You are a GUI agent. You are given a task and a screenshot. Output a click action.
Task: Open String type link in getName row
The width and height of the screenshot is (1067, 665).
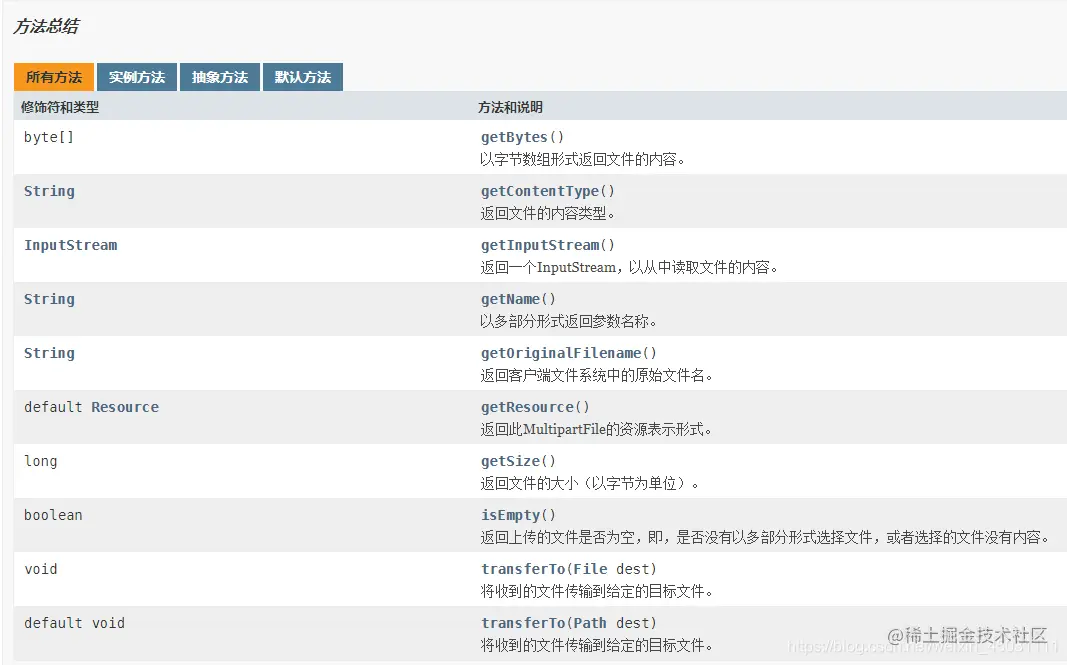pyautogui.click(x=49, y=299)
